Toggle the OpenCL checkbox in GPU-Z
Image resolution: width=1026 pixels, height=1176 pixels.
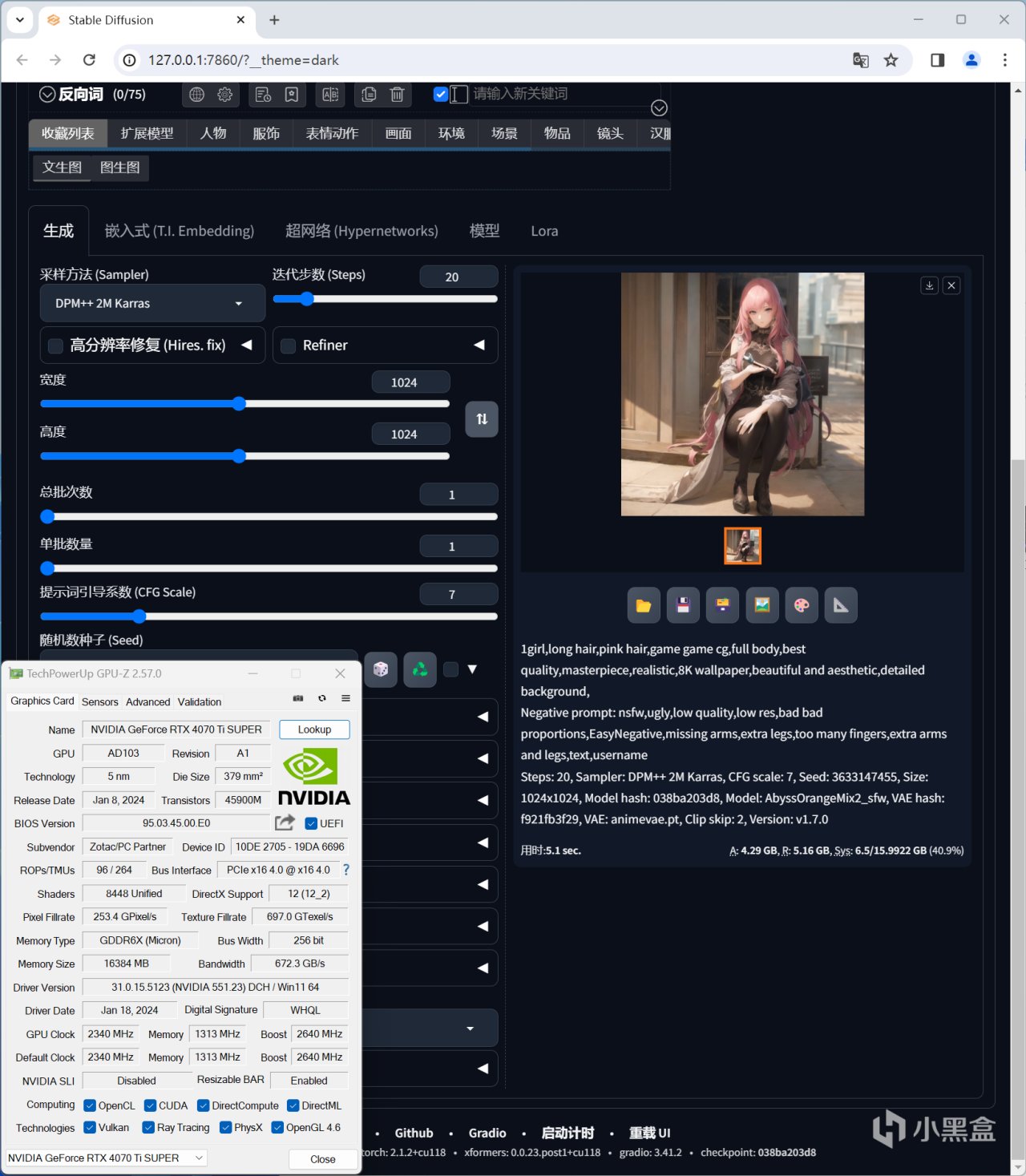click(90, 1105)
